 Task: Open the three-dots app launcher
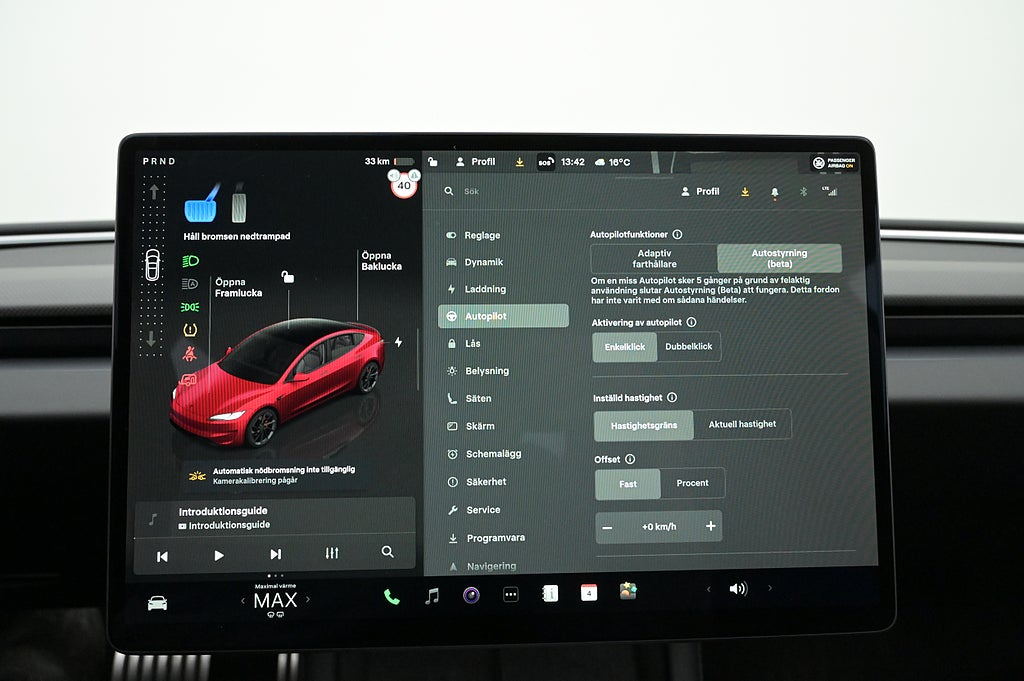[x=510, y=594]
